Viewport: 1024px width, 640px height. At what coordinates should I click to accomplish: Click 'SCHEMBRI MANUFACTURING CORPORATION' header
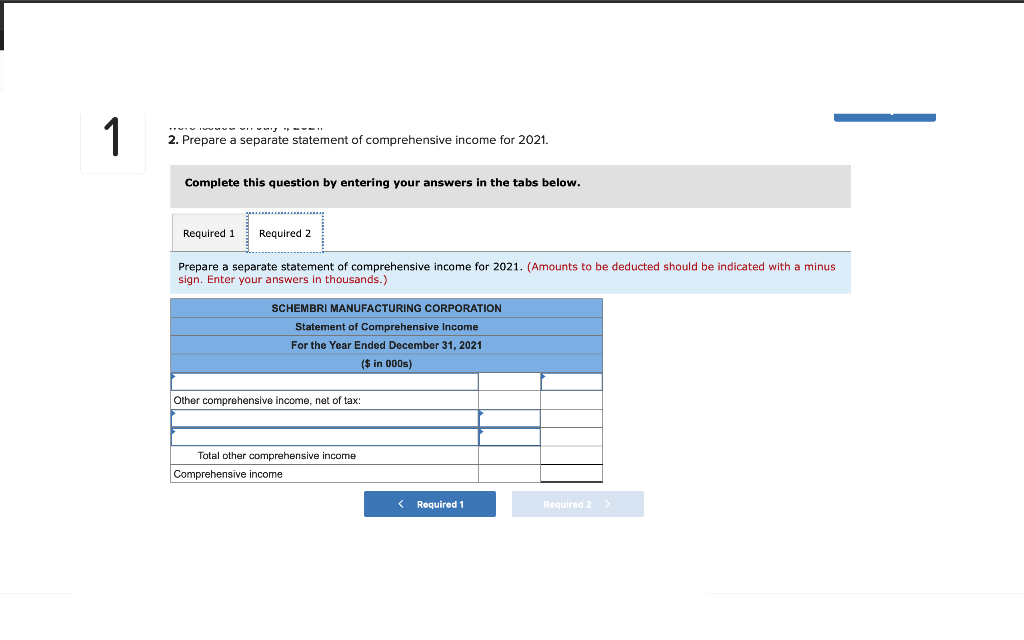tap(387, 308)
